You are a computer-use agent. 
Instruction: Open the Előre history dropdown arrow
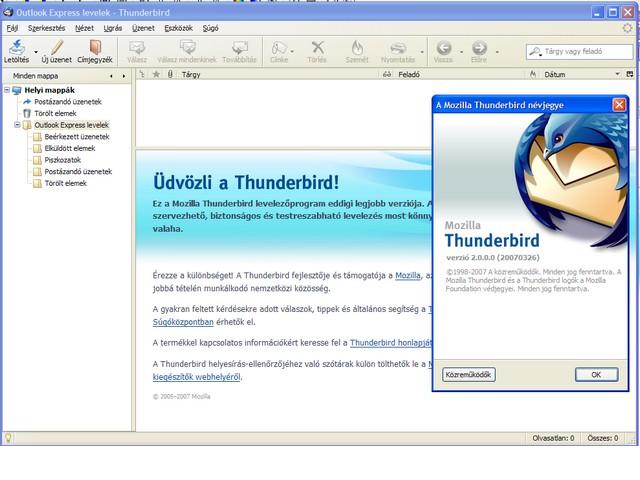(x=497, y=52)
